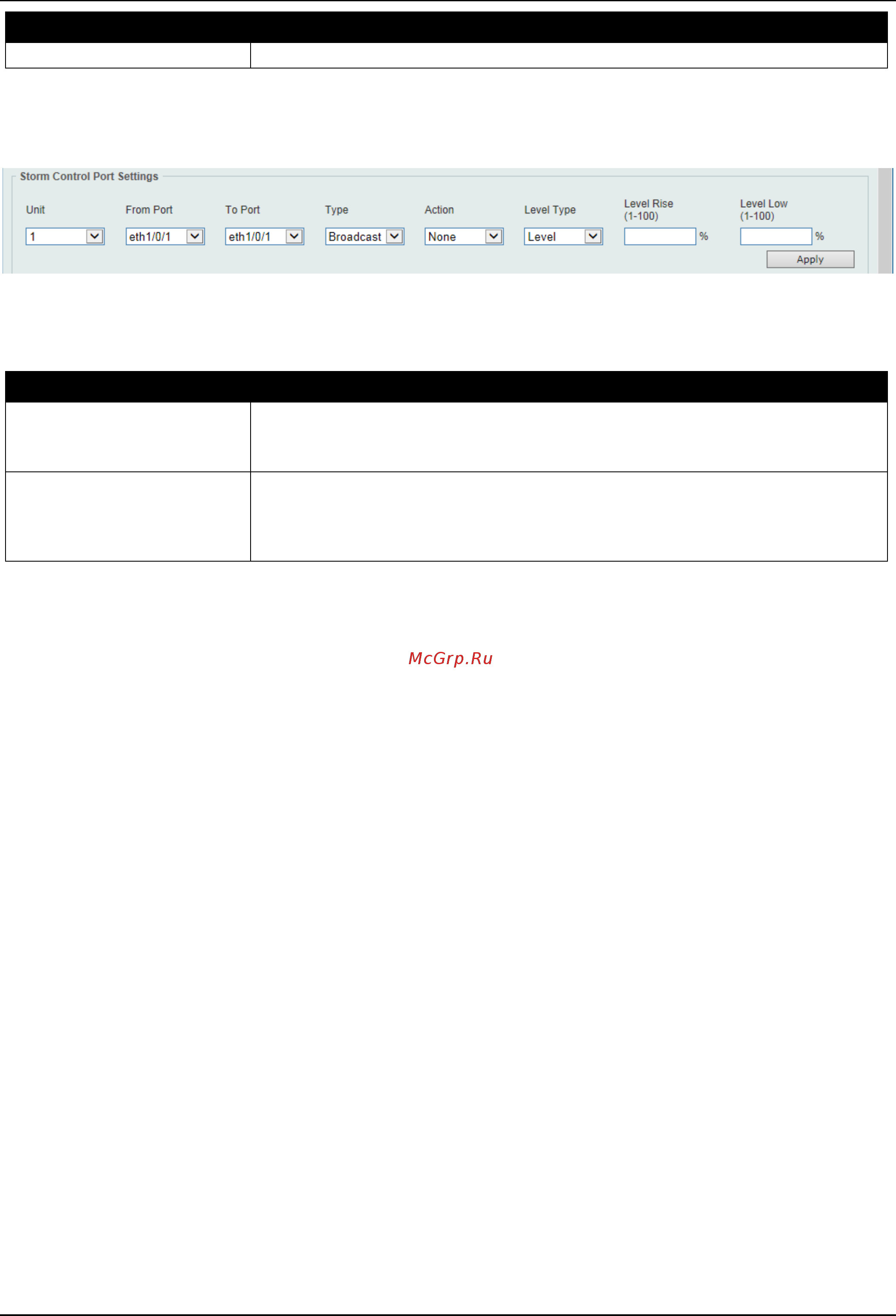Expand the From Port dropdown
The height and width of the screenshot is (1316, 896).
tap(165, 236)
